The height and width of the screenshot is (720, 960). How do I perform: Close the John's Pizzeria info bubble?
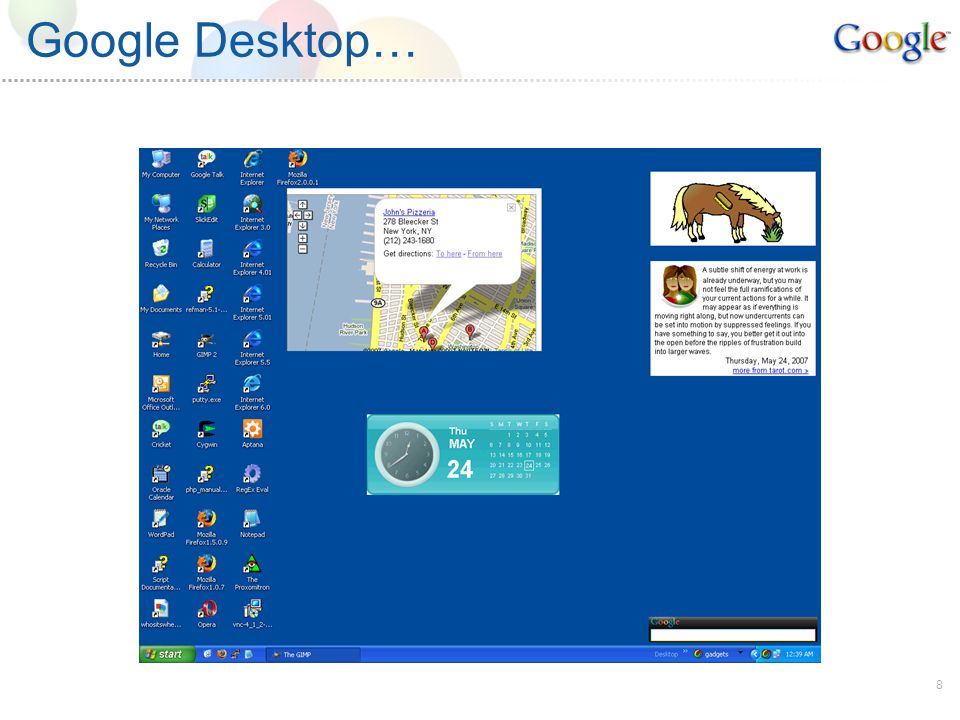point(511,208)
